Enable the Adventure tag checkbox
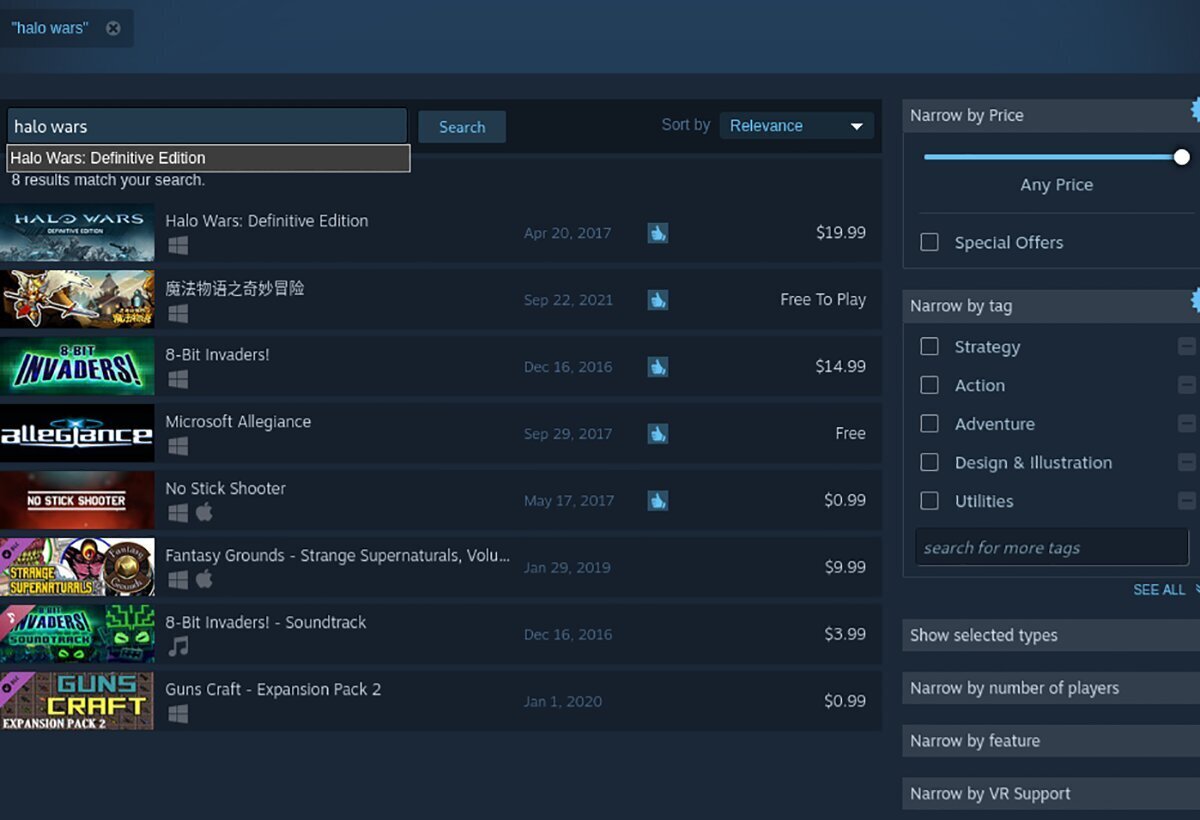The height and width of the screenshot is (820, 1200). click(929, 423)
